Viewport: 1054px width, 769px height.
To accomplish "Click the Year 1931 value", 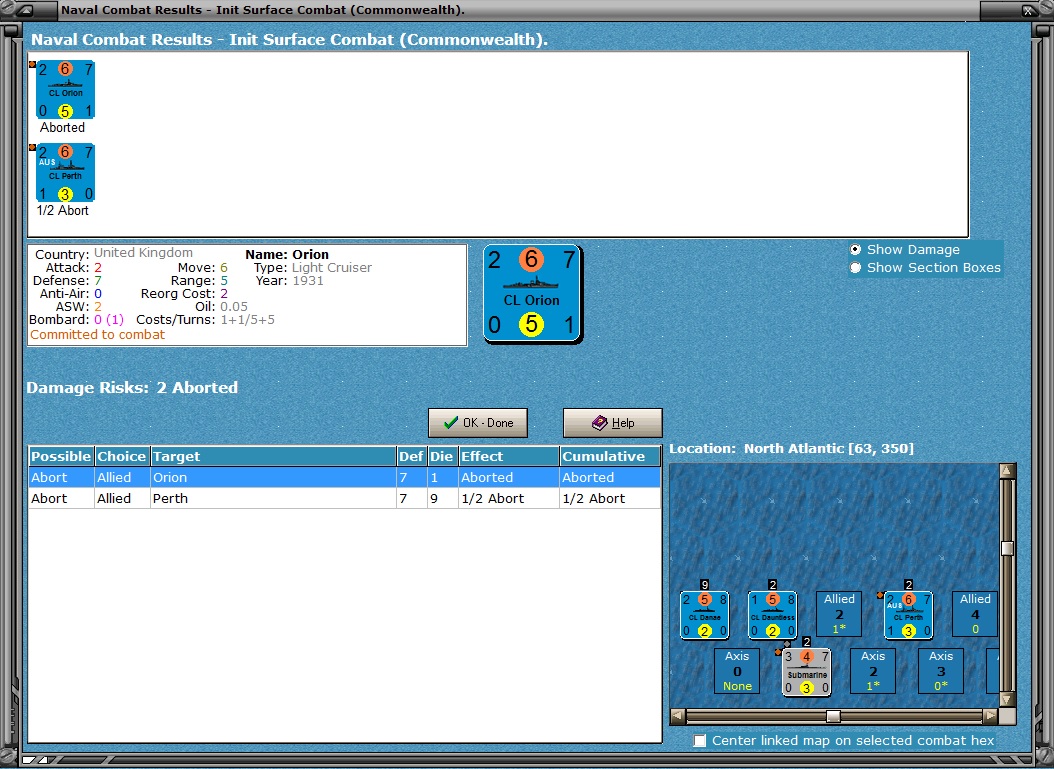I will 308,280.
